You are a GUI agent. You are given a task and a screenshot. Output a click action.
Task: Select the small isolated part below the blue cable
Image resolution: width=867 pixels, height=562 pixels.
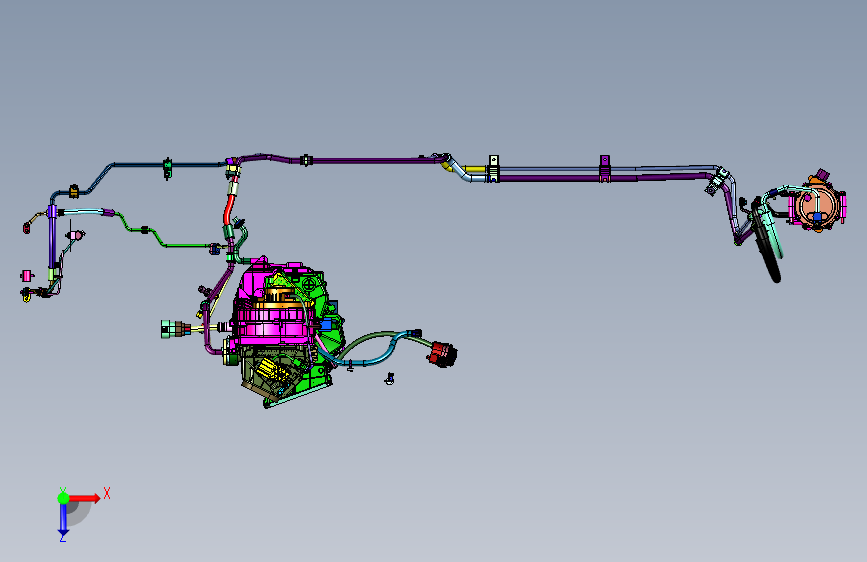[390, 379]
